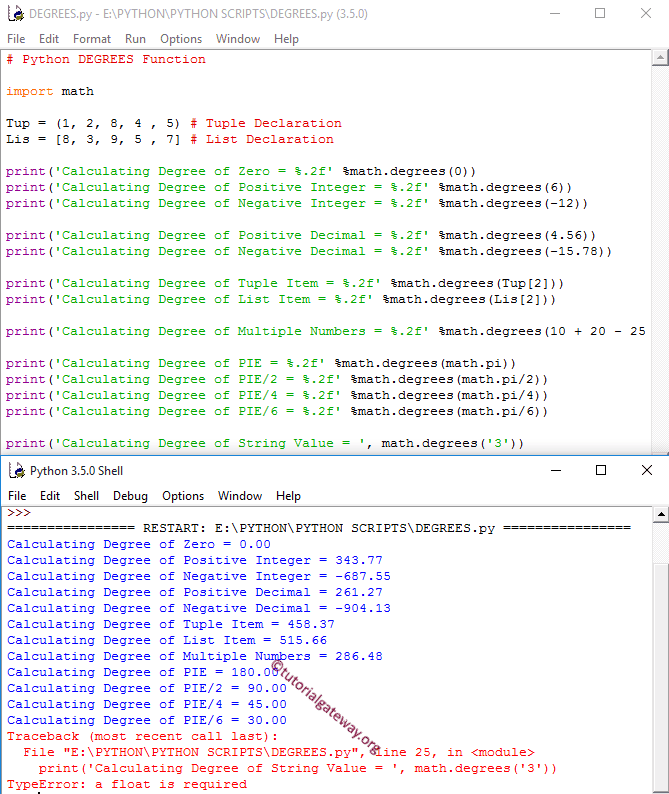Click Shell output 'PIE/2 = 90.00'
Viewport: 669px width, 794px height.
click(147, 689)
